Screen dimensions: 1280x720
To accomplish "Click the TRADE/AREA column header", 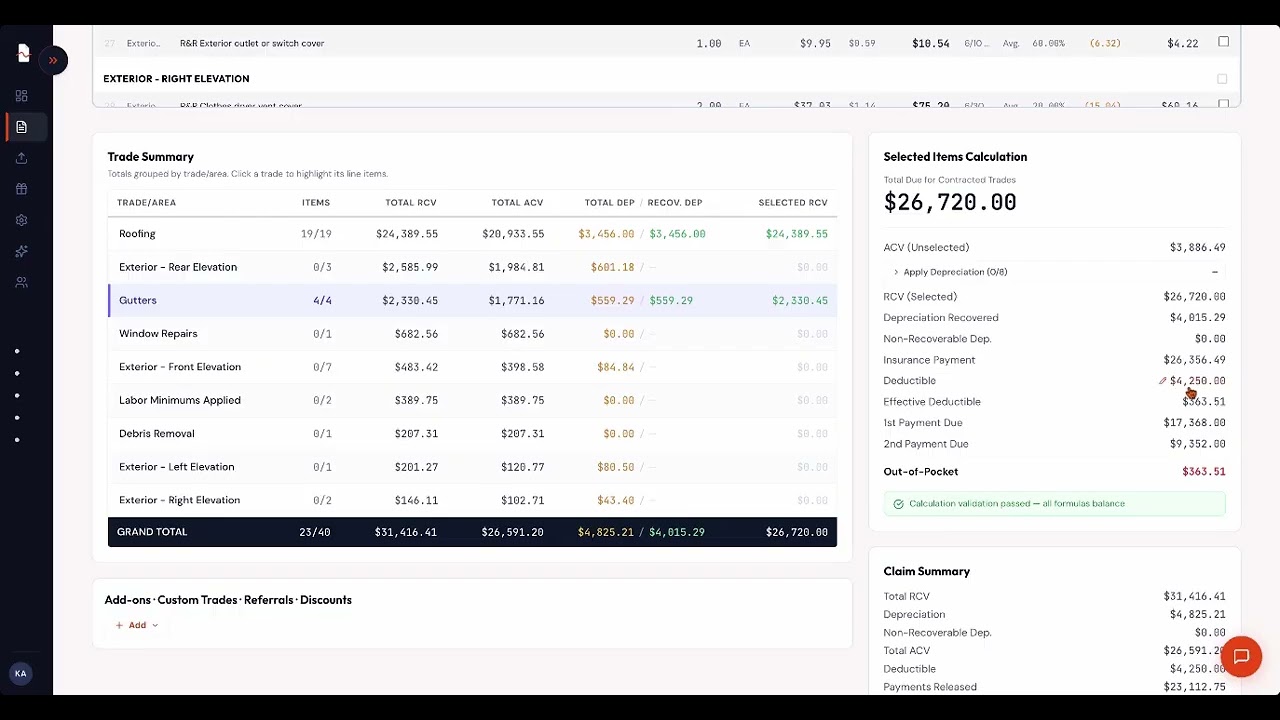I will pyautogui.click(x=146, y=203).
